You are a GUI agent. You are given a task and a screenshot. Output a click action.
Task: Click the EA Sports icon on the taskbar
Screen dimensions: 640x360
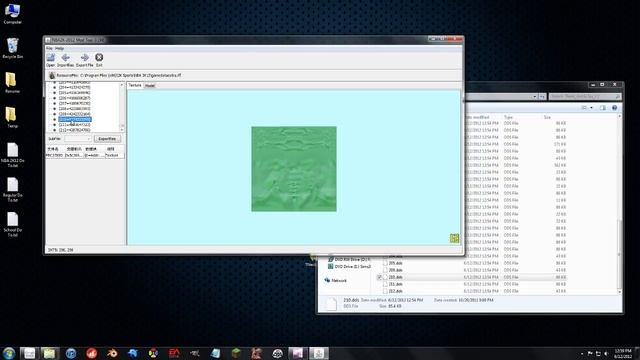174,353
